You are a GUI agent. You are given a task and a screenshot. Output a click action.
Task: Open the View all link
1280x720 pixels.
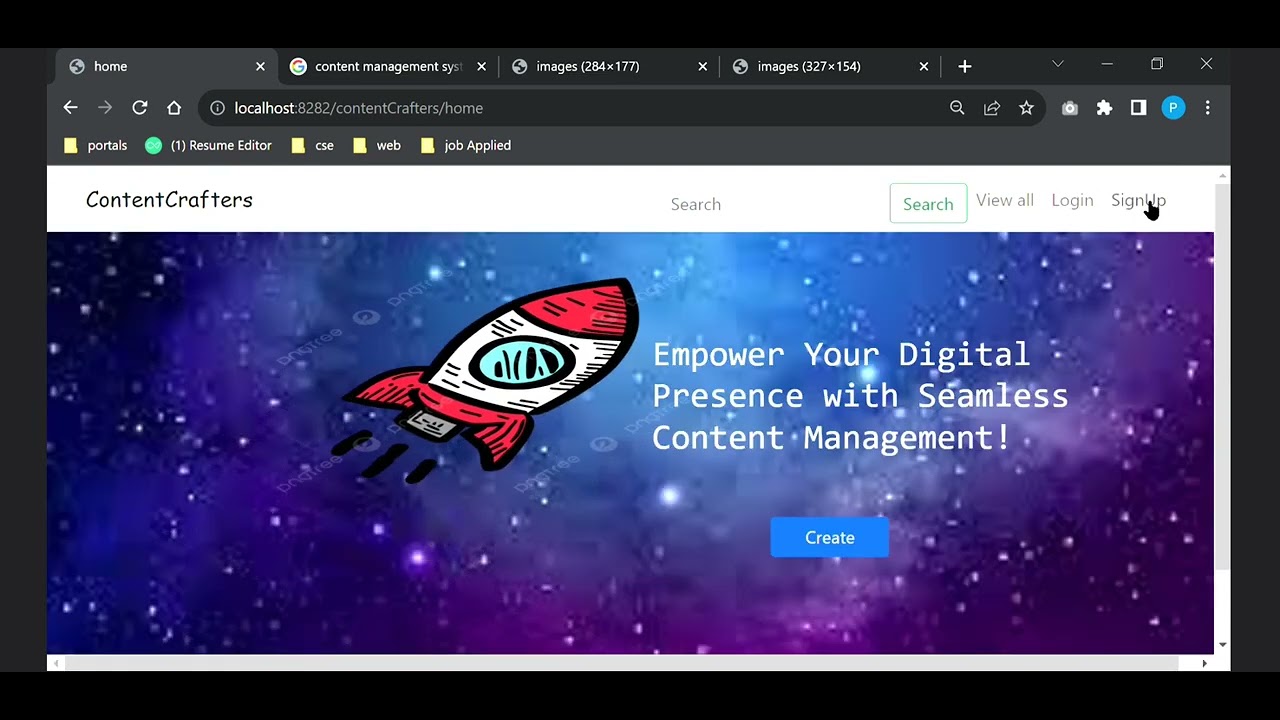(1005, 200)
